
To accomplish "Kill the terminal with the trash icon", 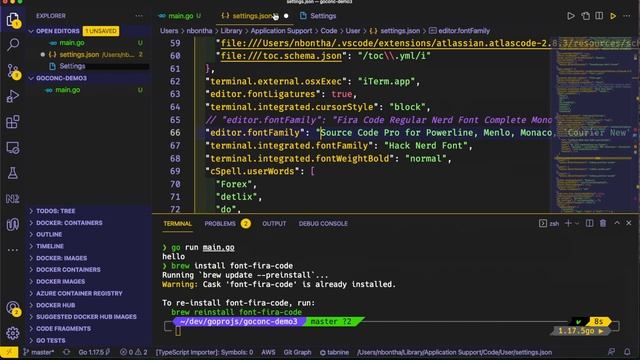I will point(603,223).
